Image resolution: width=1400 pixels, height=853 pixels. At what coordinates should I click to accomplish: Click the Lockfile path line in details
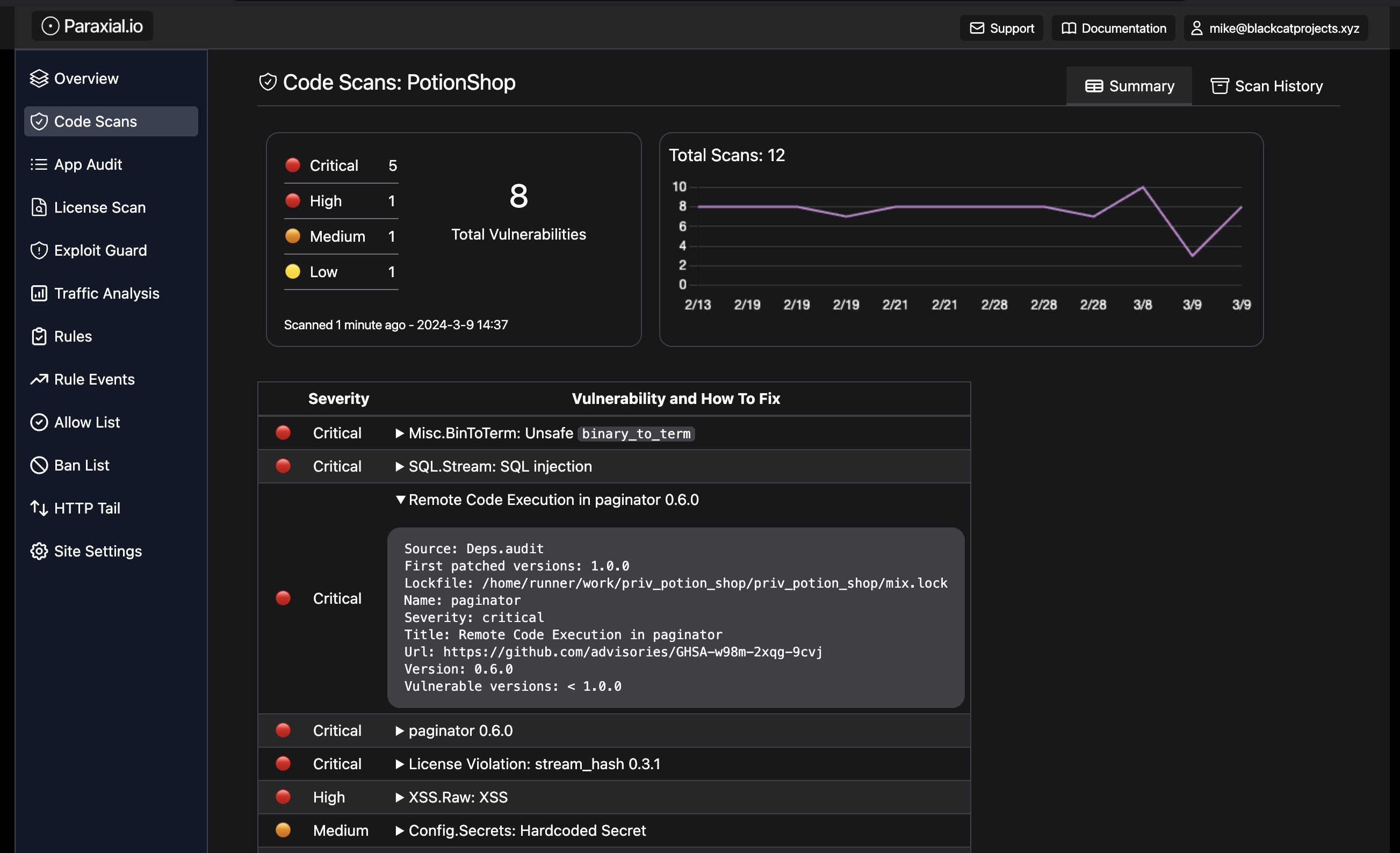(x=676, y=583)
